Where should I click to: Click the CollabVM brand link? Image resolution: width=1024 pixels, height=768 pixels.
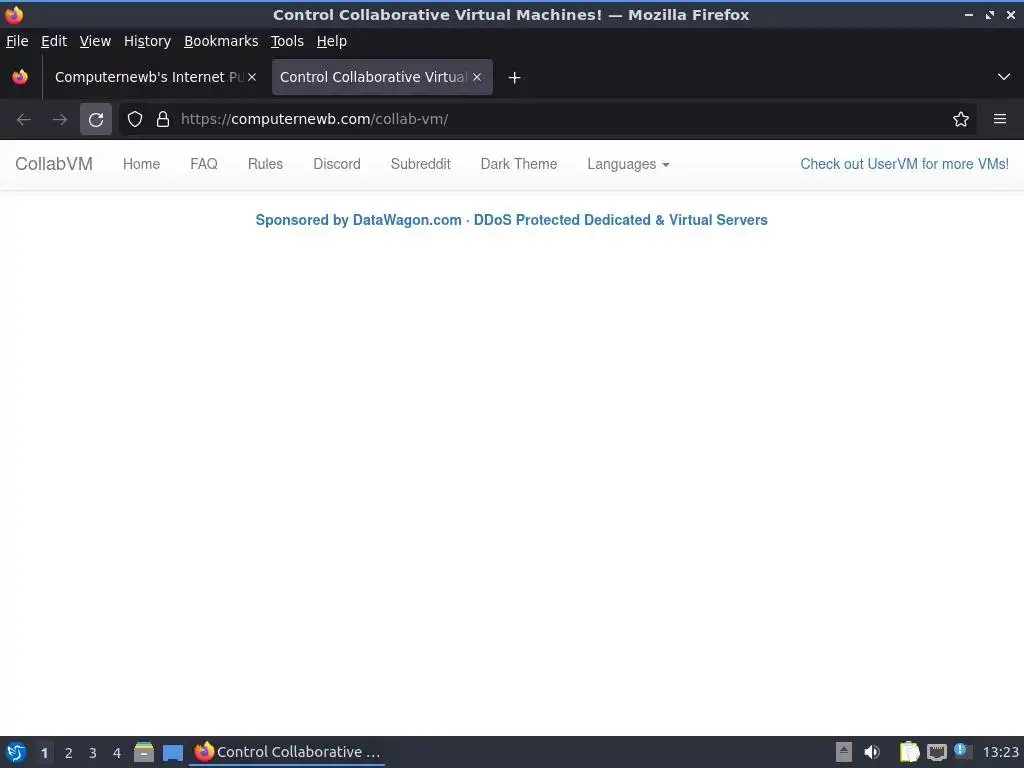(x=54, y=164)
